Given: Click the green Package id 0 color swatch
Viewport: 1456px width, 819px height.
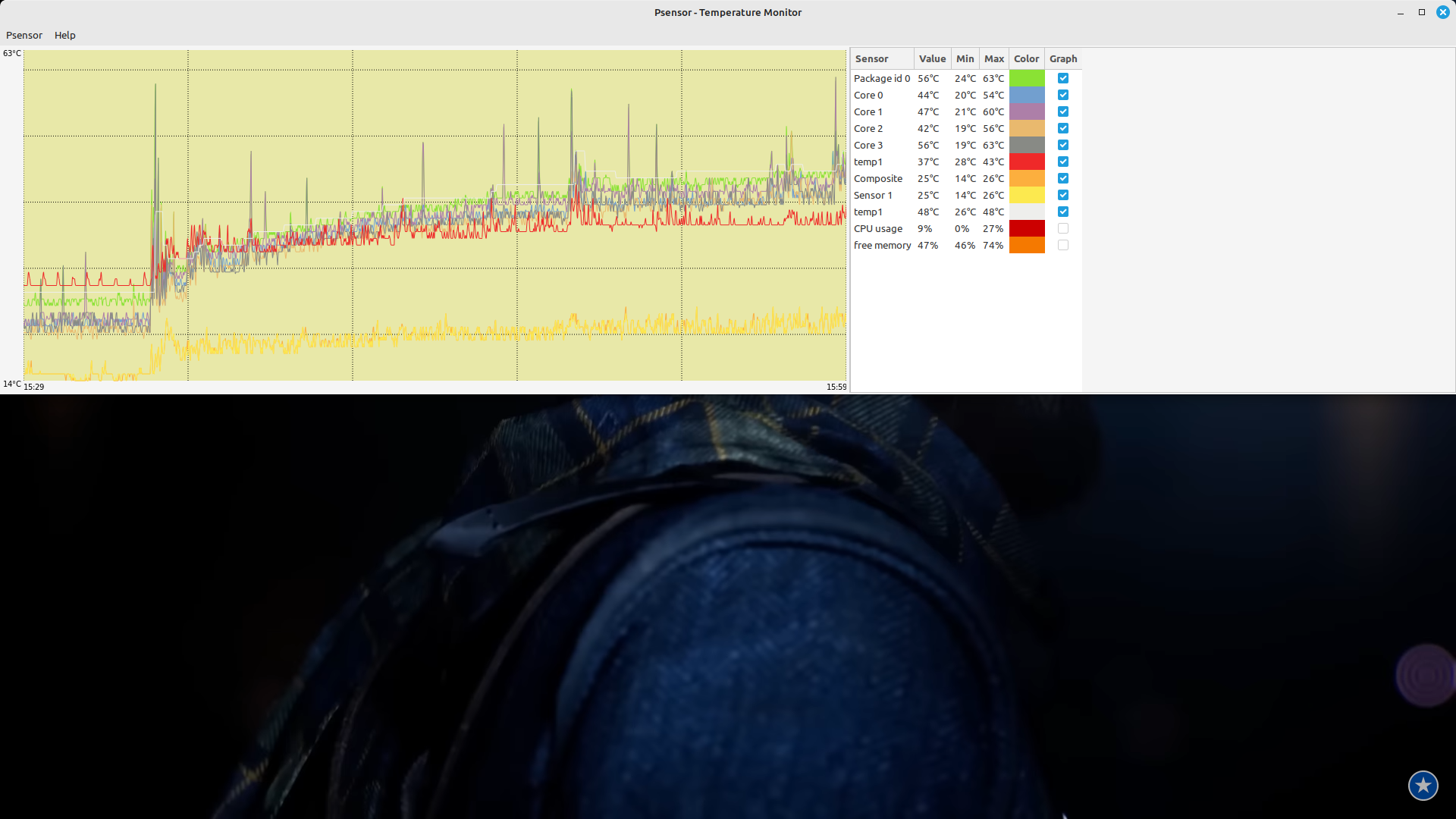Looking at the screenshot, I should (1027, 78).
